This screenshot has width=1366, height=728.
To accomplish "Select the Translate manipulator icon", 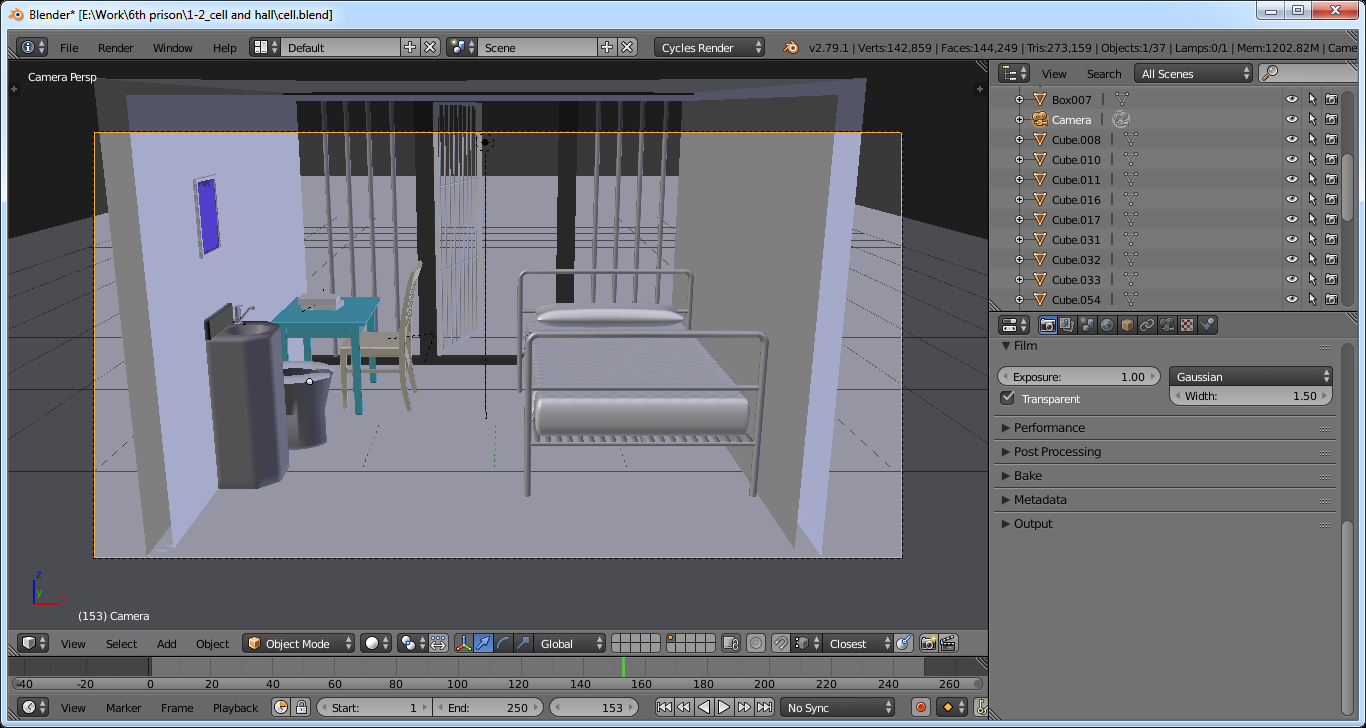I will point(484,643).
